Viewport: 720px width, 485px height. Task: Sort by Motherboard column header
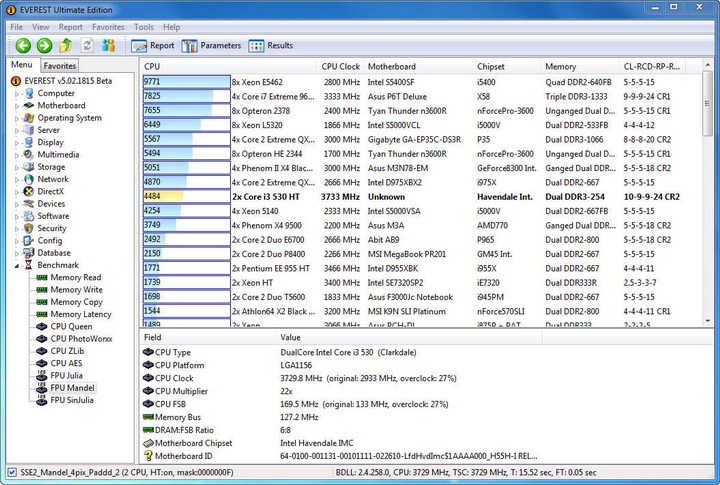click(418, 67)
